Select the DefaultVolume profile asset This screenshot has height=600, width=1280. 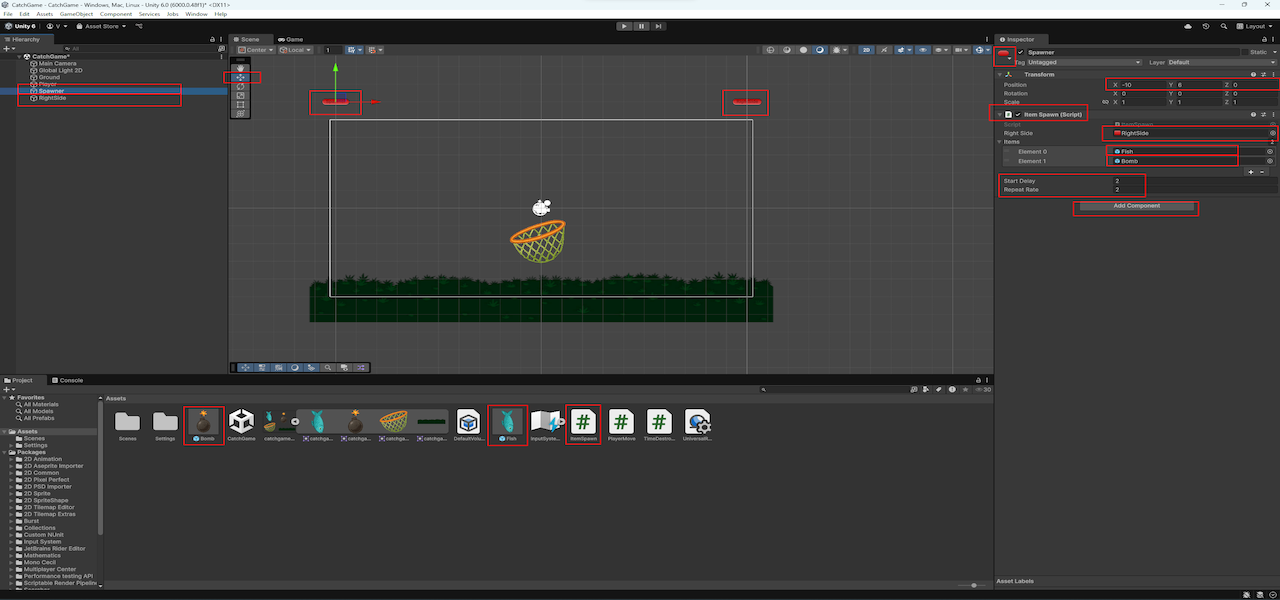click(469, 426)
